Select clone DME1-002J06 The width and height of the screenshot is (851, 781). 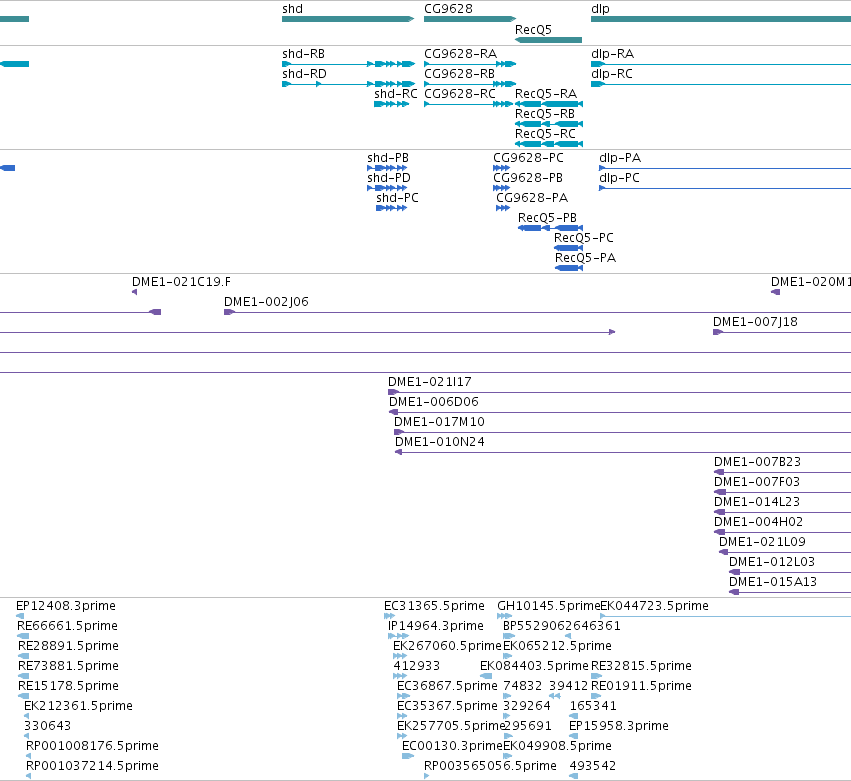[x=537, y=312]
